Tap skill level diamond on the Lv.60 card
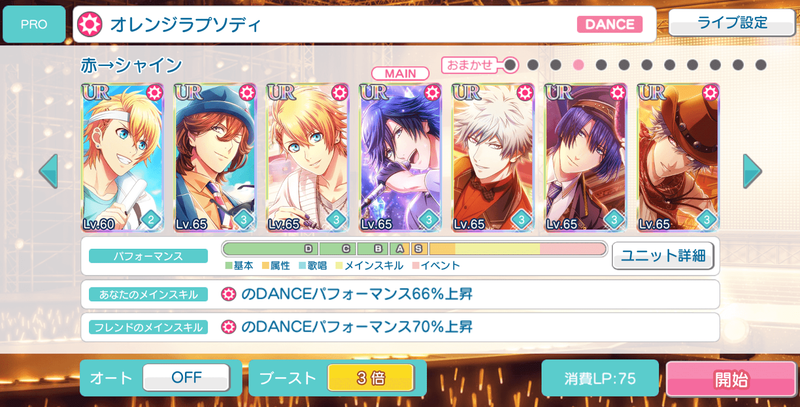The image size is (800, 407). 151,220
